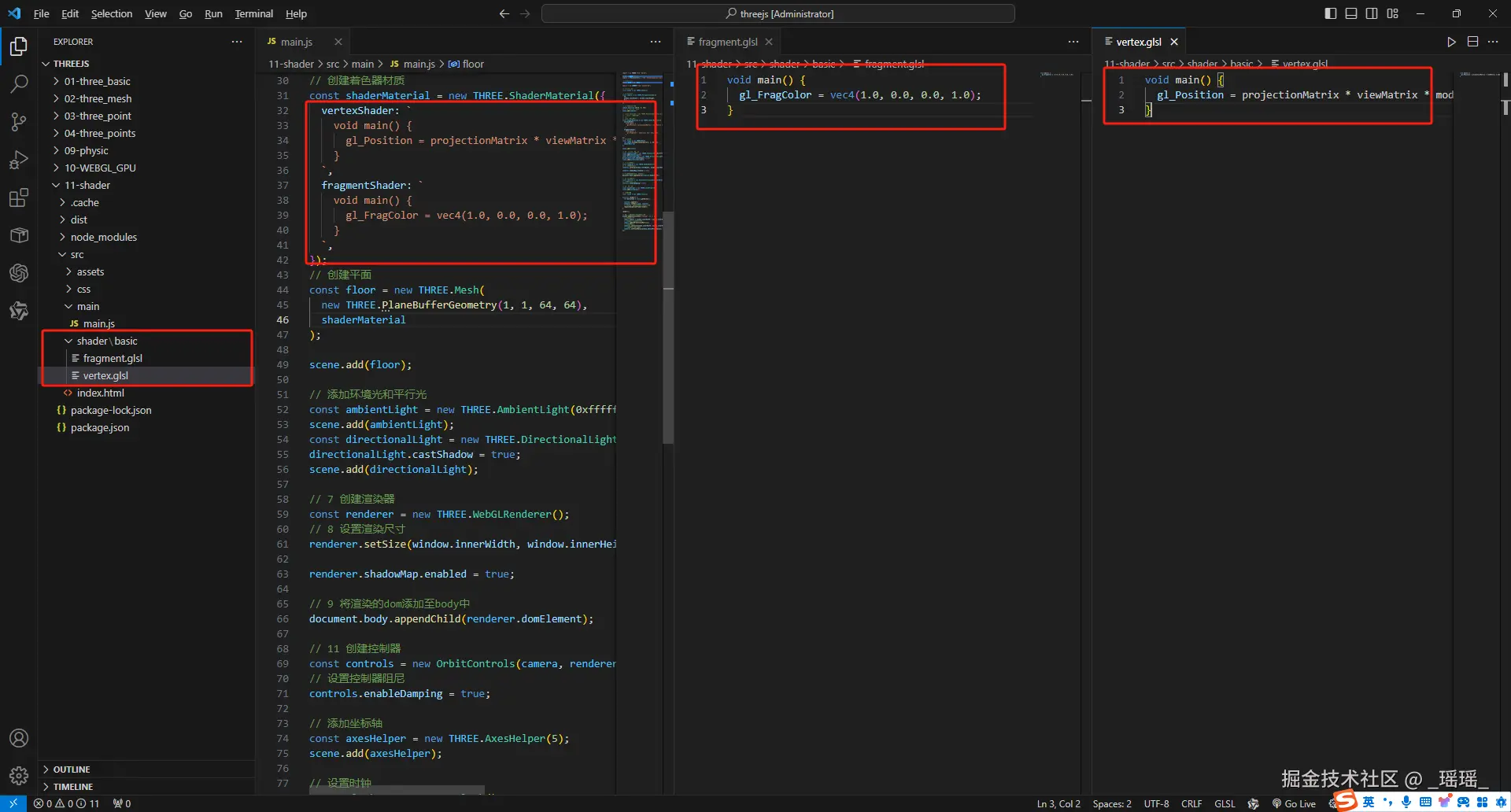Image resolution: width=1511 pixels, height=812 pixels.
Task: Toggle the secondary side bar layout button
Action: click(x=1372, y=13)
